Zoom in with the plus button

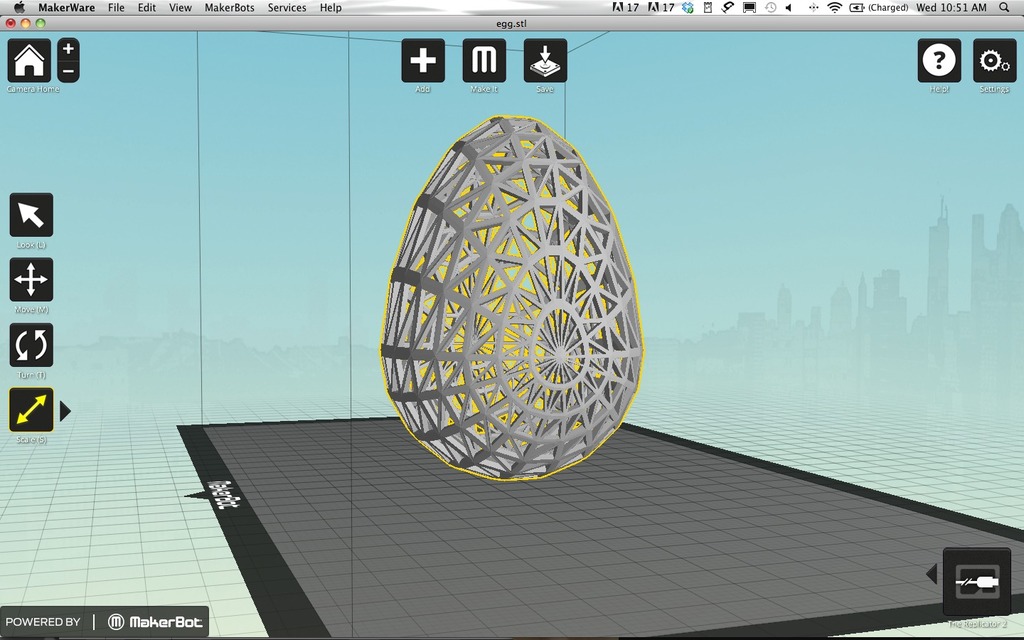[69, 49]
